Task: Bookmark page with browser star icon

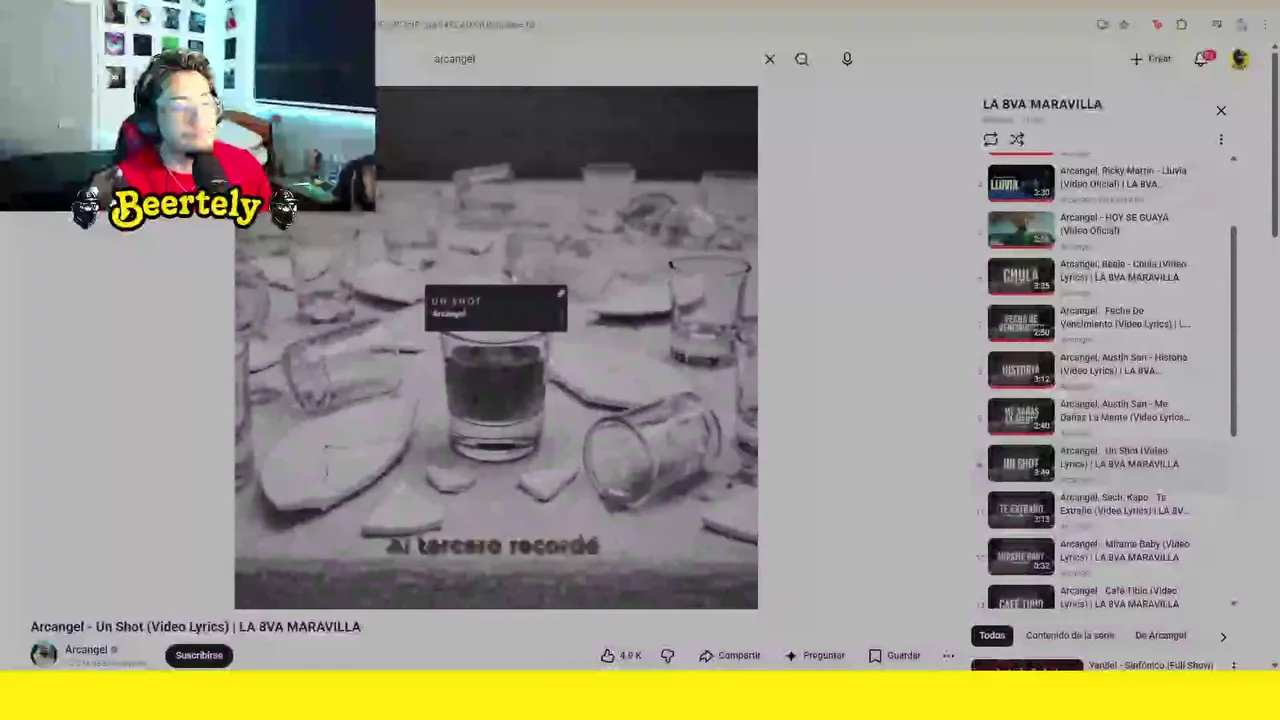Action: (1125, 25)
